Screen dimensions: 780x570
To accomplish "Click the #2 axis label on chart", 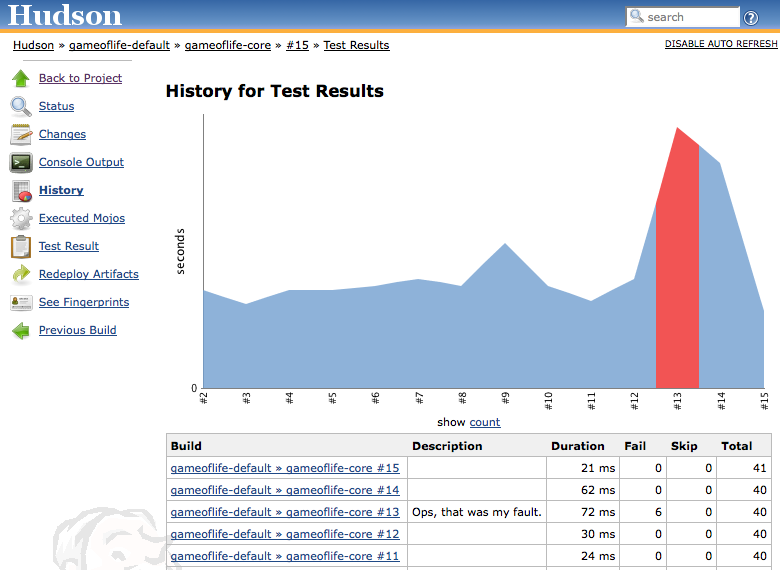I will click(203, 398).
